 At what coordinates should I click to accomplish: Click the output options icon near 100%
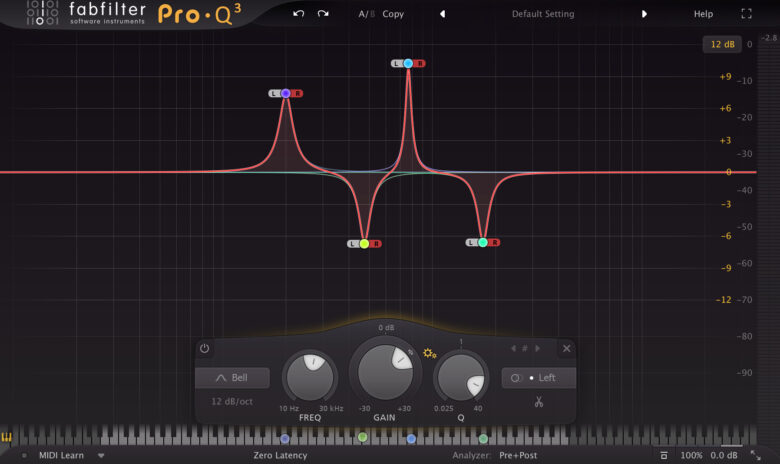pos(664,455)
